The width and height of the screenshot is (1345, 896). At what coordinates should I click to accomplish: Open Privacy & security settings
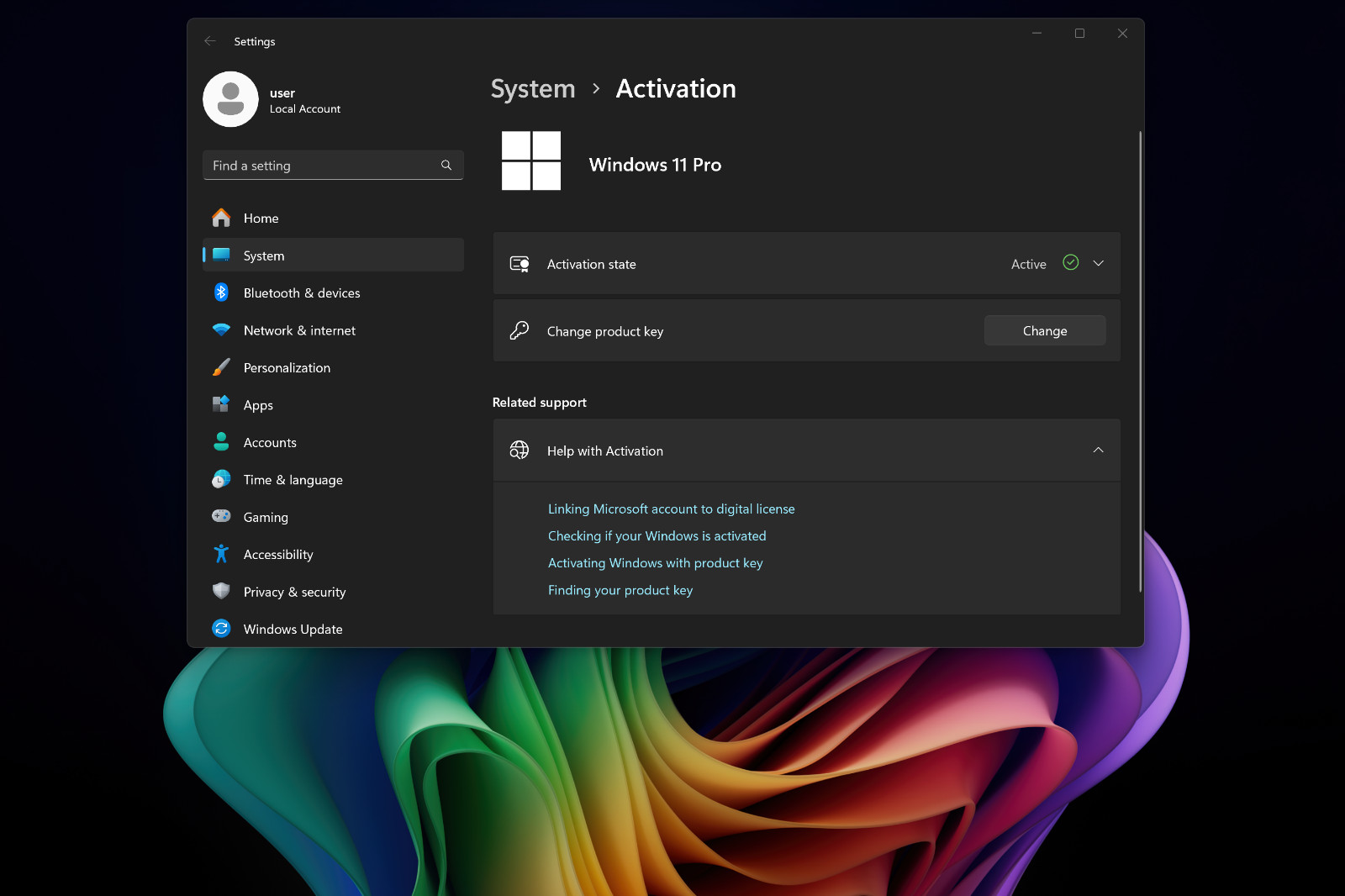click(333, 592)
